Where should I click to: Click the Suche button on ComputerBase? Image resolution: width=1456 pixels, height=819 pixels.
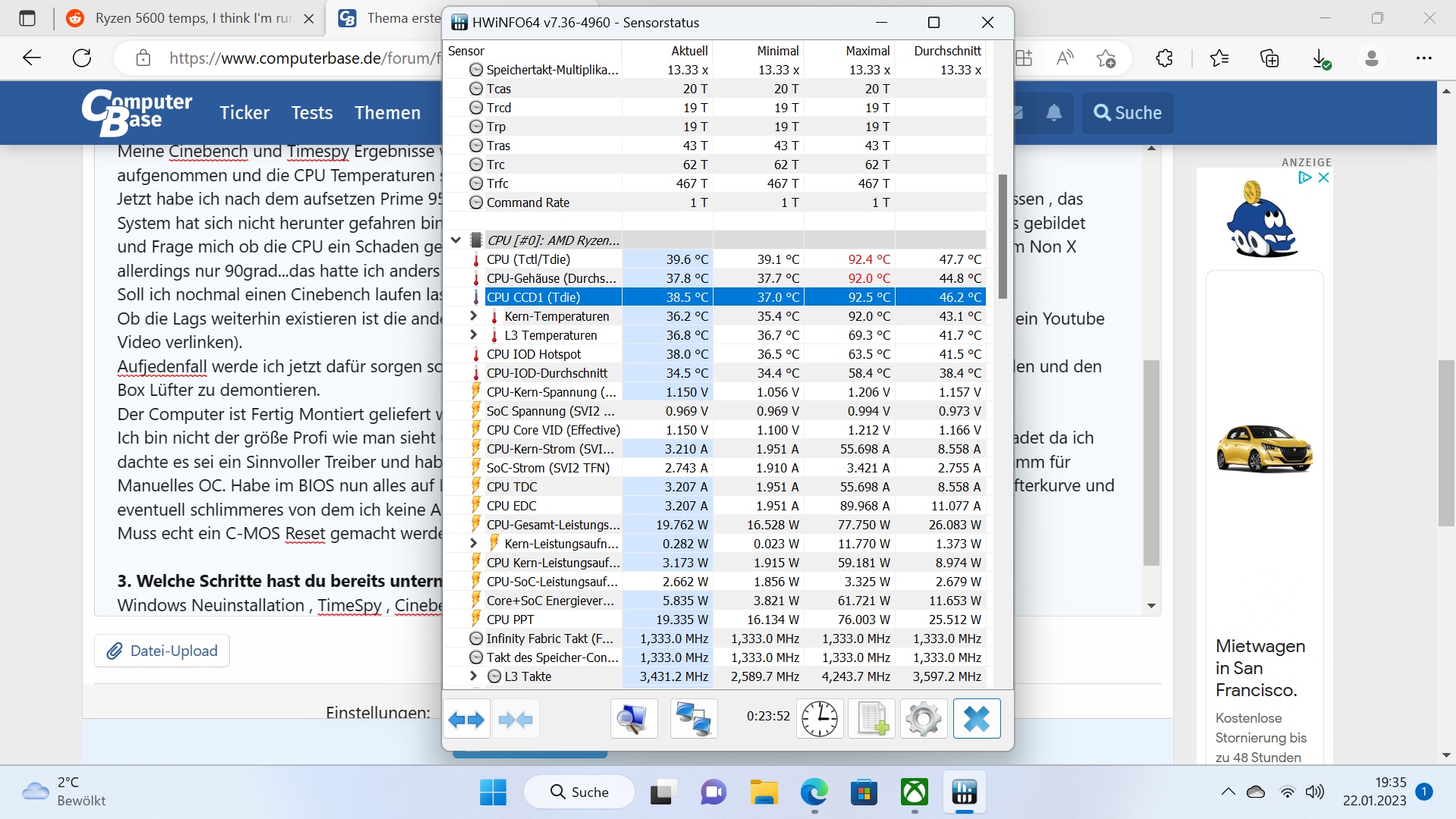pyautogui.click(x=1128, y=113)
